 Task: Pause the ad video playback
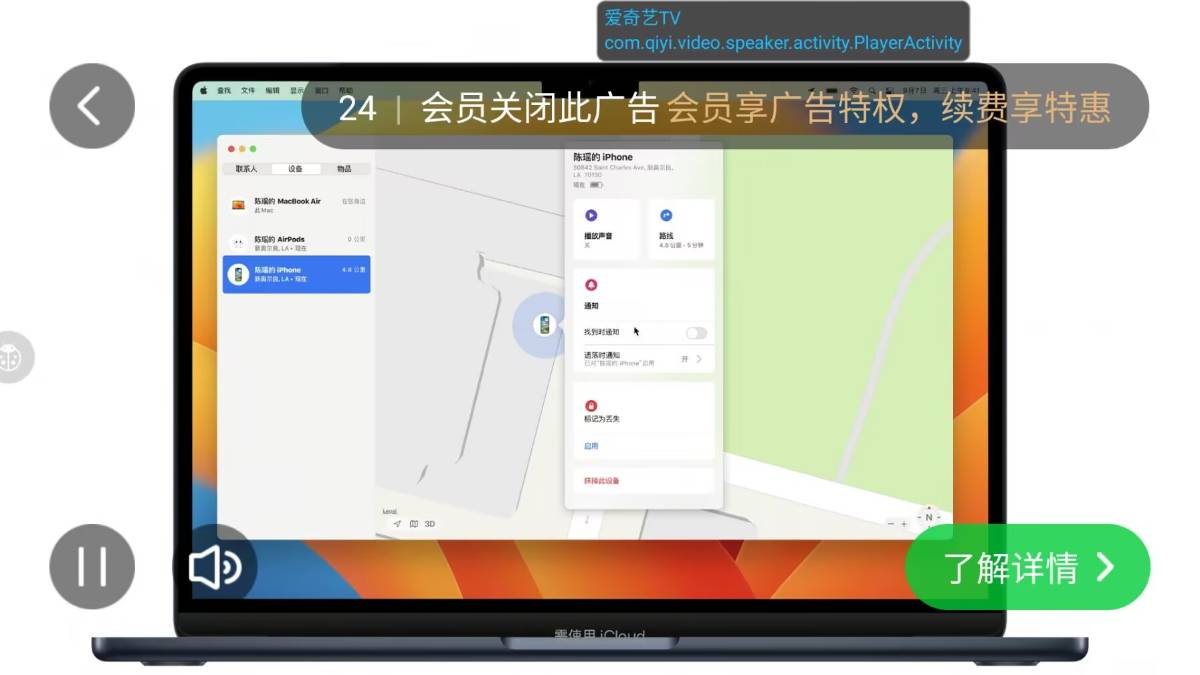[x=92, y=566]
